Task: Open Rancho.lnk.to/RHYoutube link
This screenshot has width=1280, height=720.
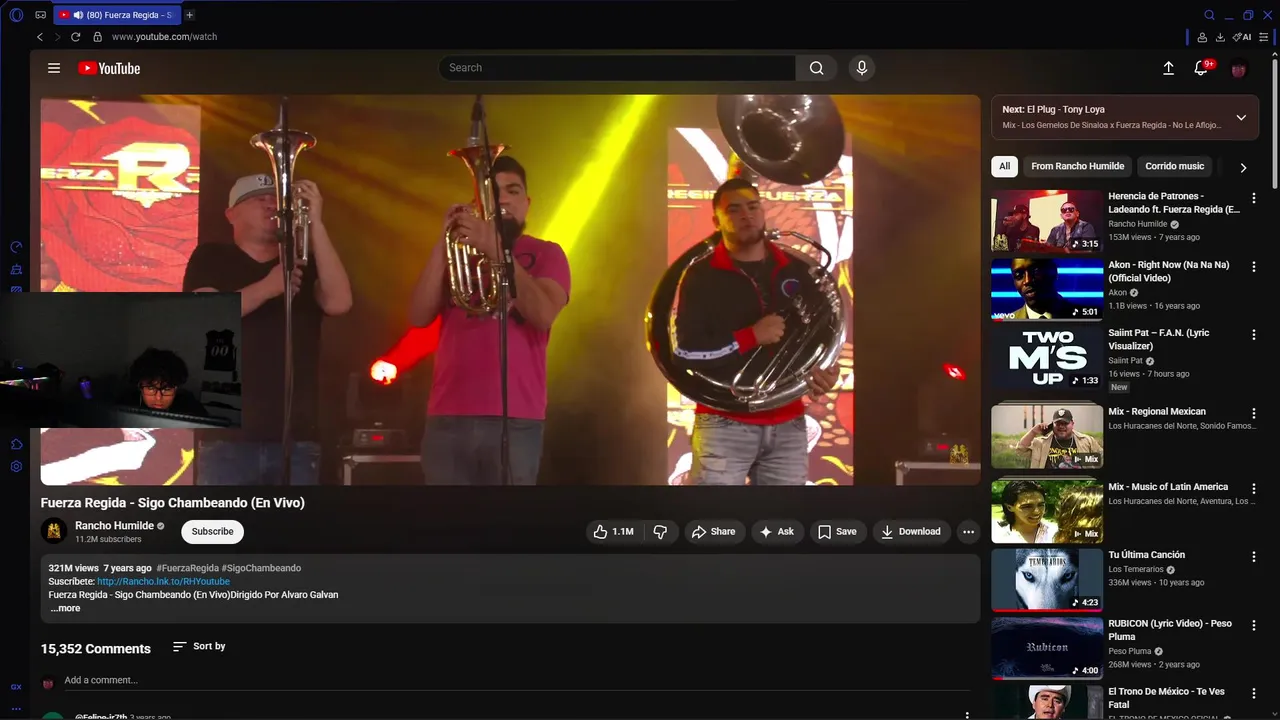Action: point(163,581)
